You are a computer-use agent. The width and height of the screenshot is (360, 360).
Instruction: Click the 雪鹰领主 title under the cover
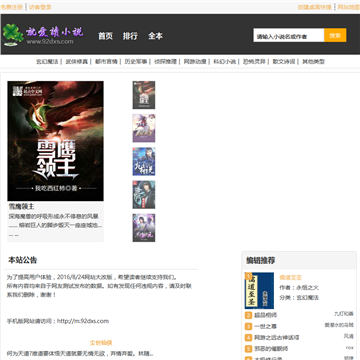click(x=21, y=207)
